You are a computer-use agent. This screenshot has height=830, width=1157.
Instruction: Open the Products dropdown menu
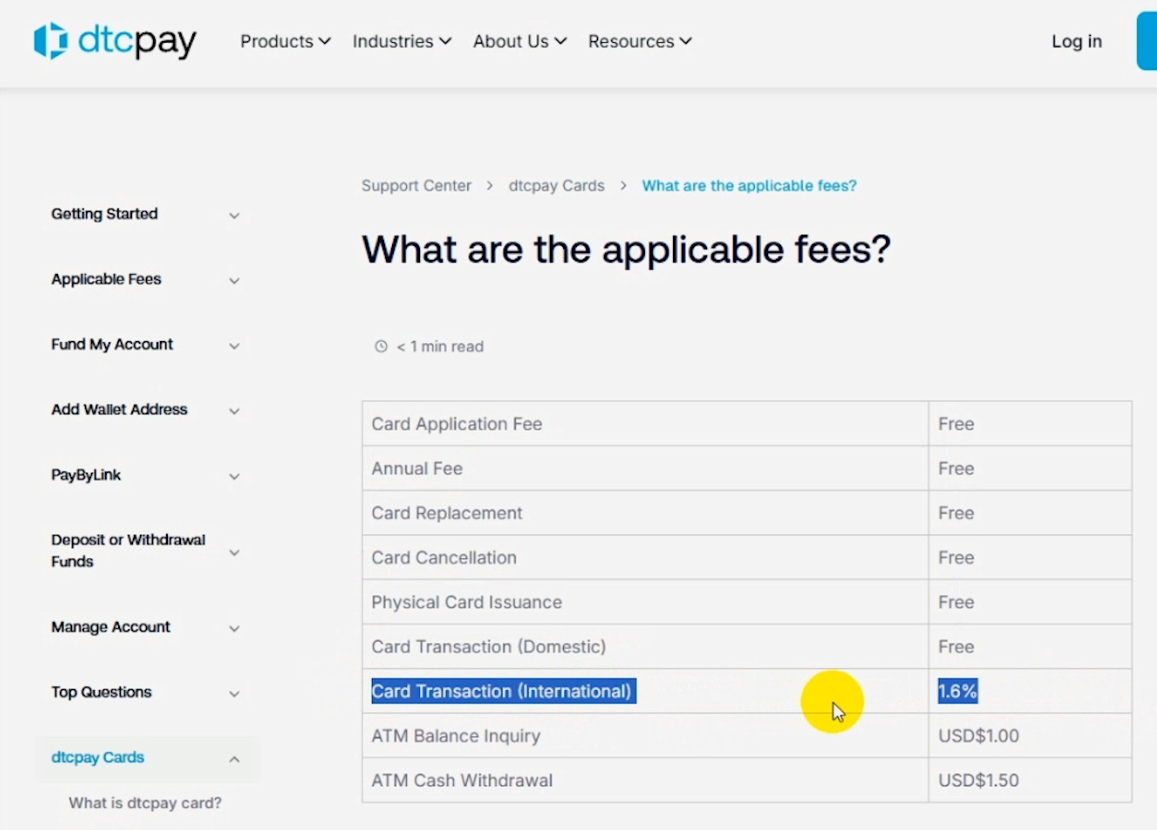coord(285,41)
